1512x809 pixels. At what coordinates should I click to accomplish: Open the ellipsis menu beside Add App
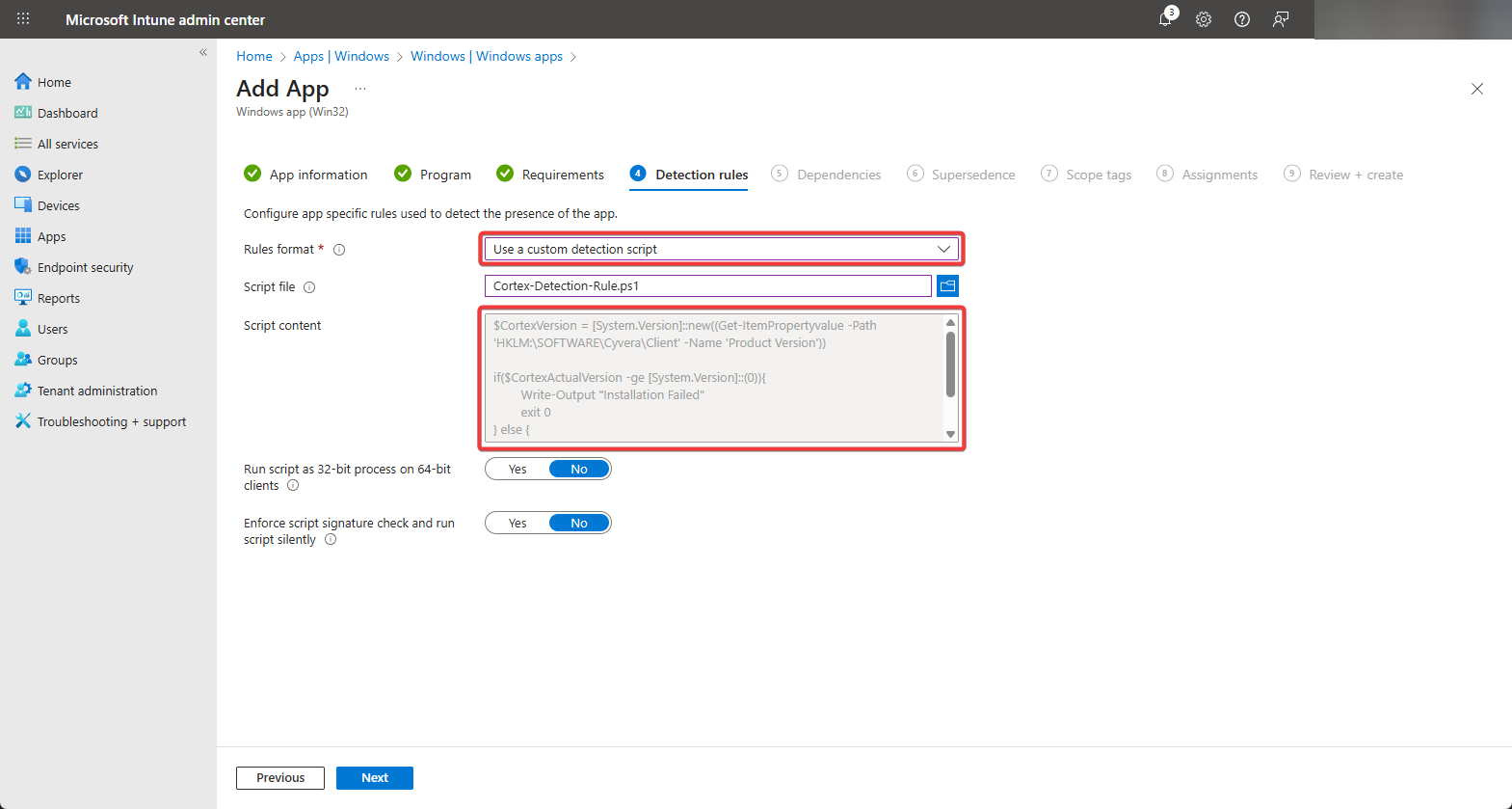[x=360, y=89]
